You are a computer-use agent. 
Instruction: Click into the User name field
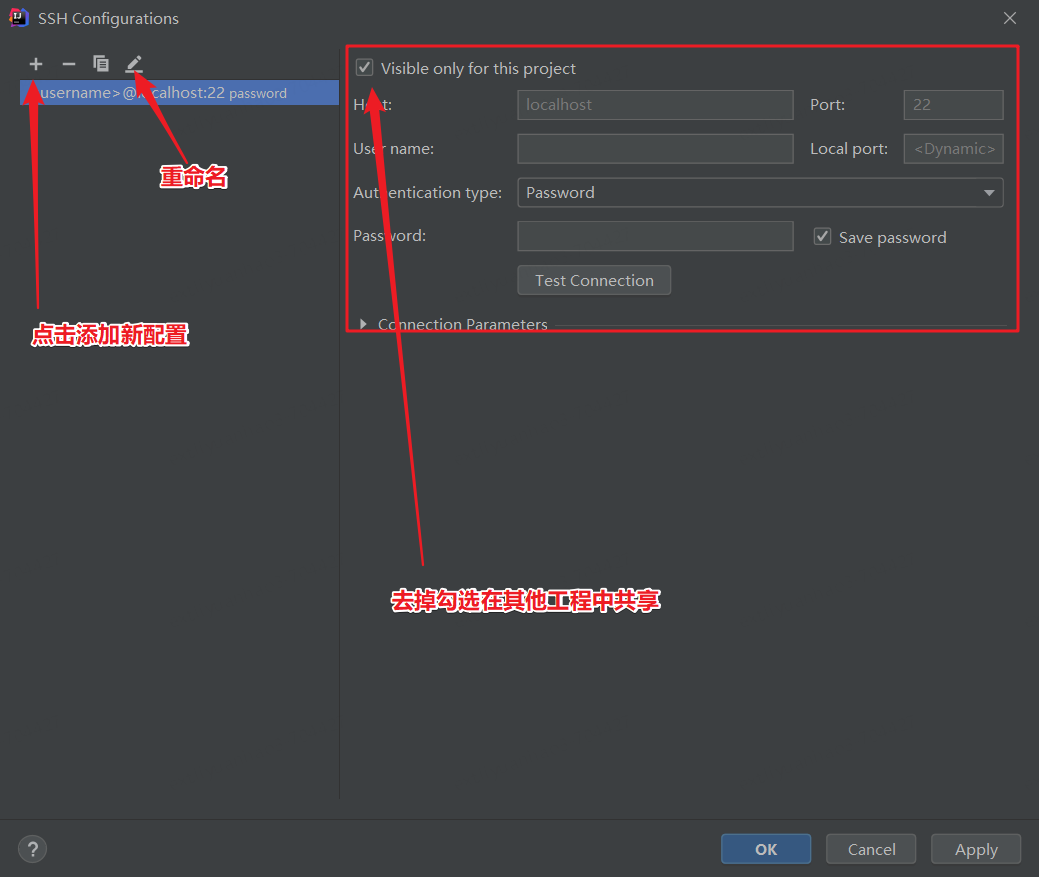pos(655,149)
